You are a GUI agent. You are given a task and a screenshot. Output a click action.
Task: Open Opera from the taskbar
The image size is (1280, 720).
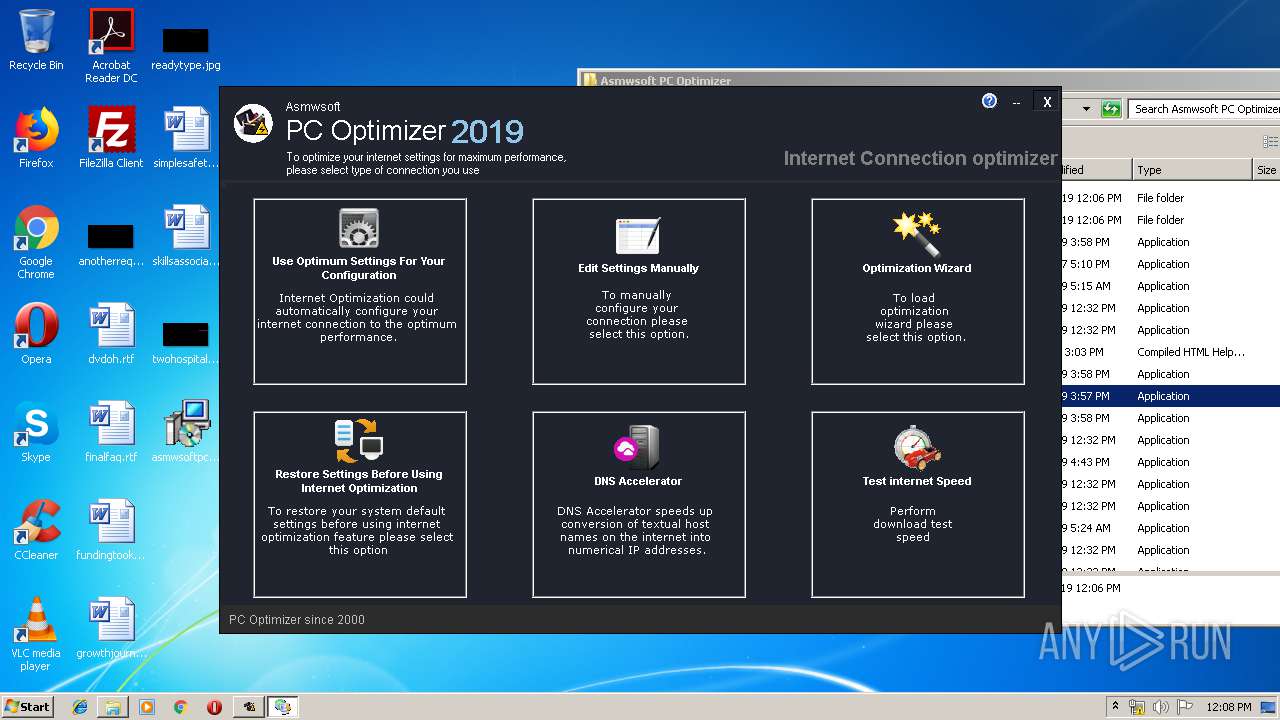click(214, 707)
